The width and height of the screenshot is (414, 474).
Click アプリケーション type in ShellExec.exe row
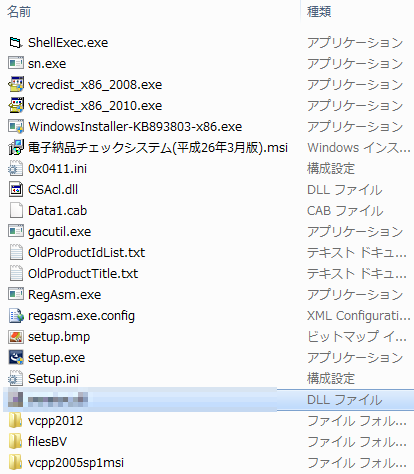click(x=355, y=43)
